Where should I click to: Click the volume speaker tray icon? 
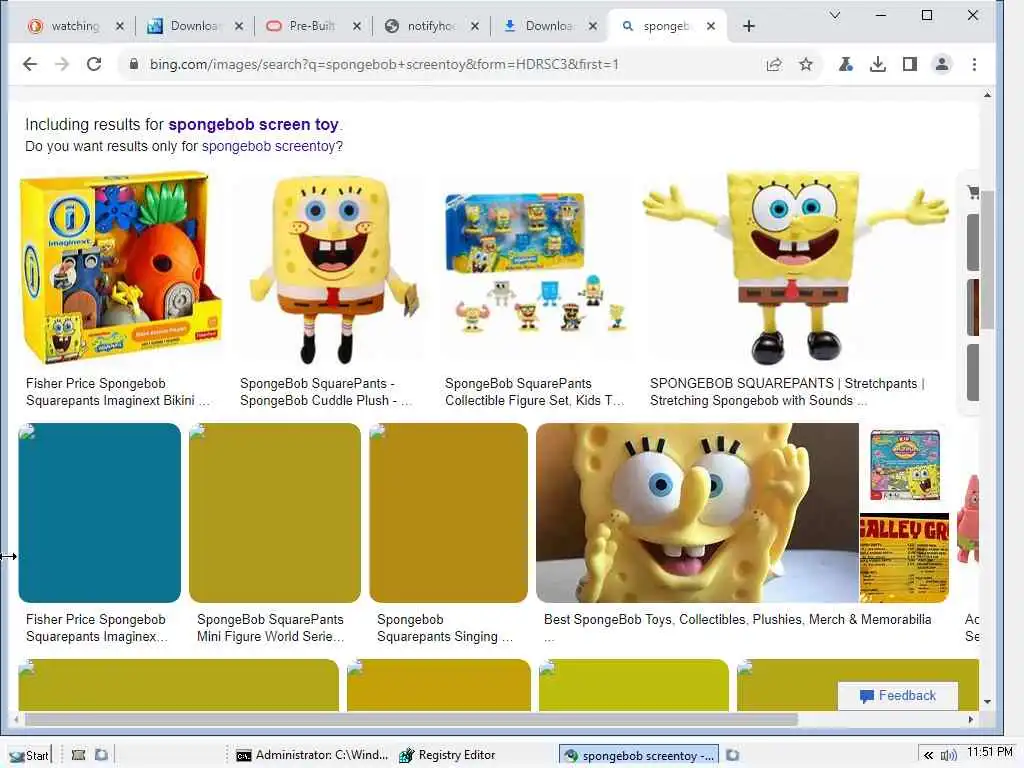pos(948,756)
